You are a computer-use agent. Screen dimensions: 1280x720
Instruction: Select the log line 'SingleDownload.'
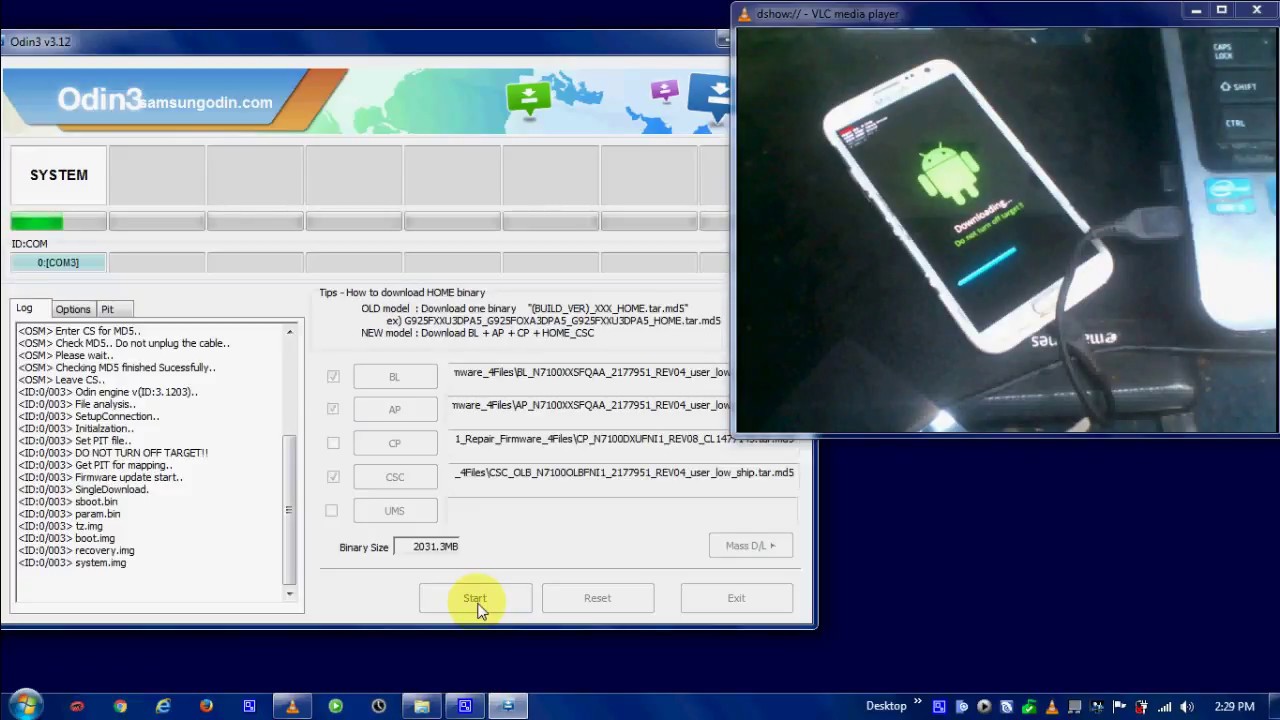pos(84,490)
